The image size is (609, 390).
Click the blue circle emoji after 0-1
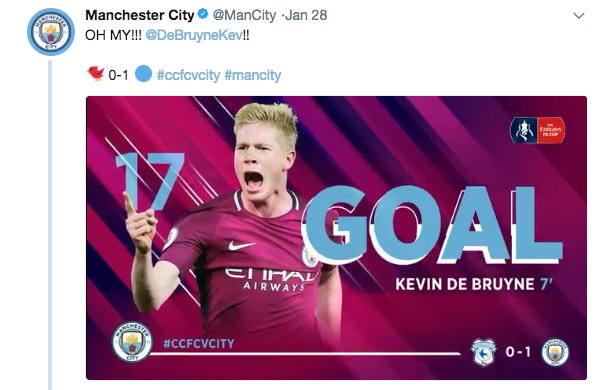(x=143, y=73)
